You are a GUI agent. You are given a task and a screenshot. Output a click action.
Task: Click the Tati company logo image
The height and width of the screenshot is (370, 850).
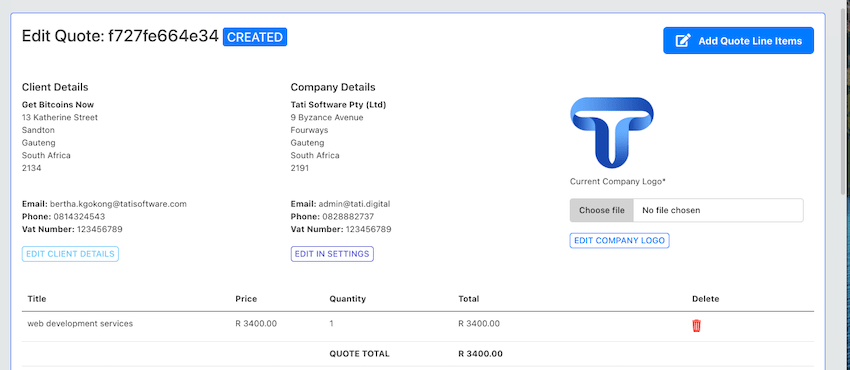pyautogui.click(x=611, y=133)
